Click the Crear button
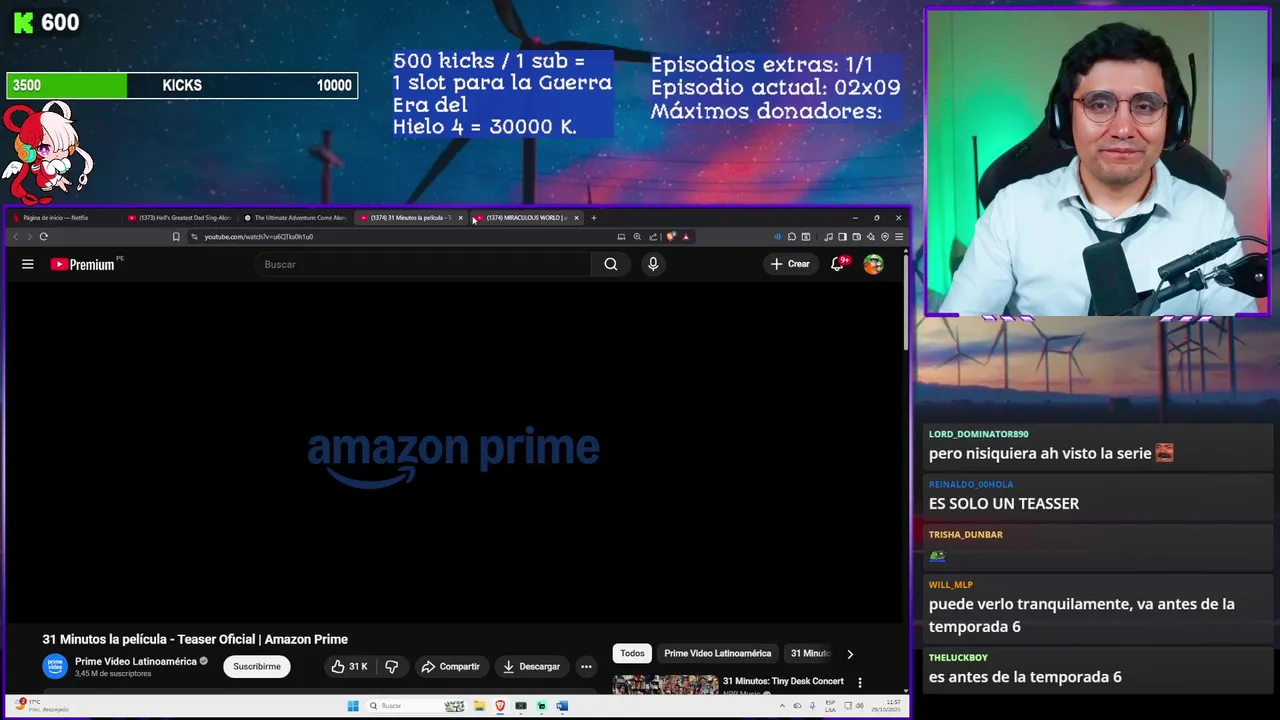The height and width of the screenshot is (720, 1280). tap(789, 264)
